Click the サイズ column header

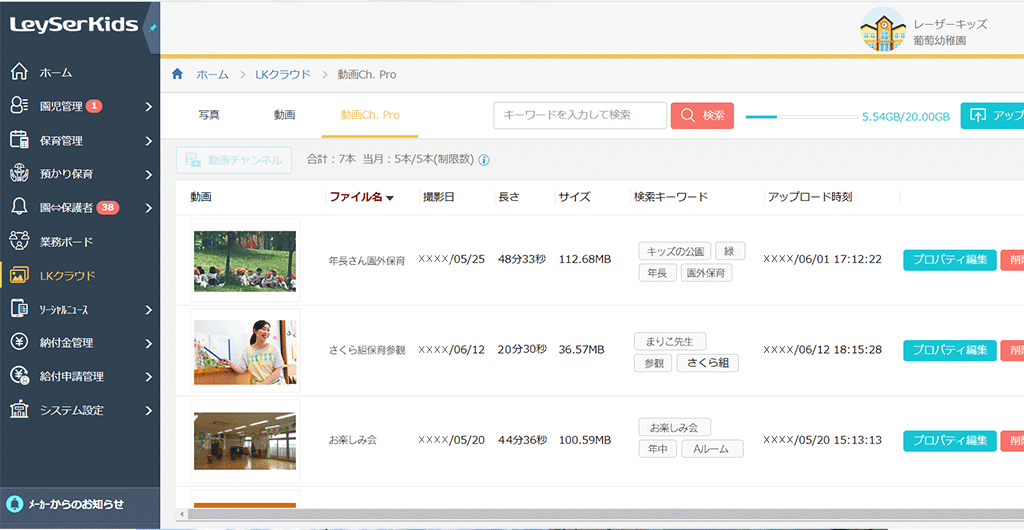click(575, 197)
